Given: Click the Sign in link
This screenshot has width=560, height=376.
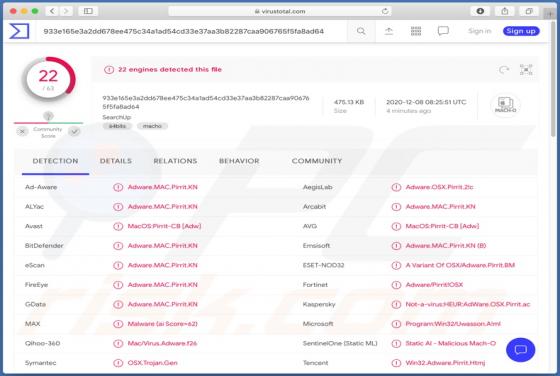Looking at the screenshot, I should coord(480,31).
